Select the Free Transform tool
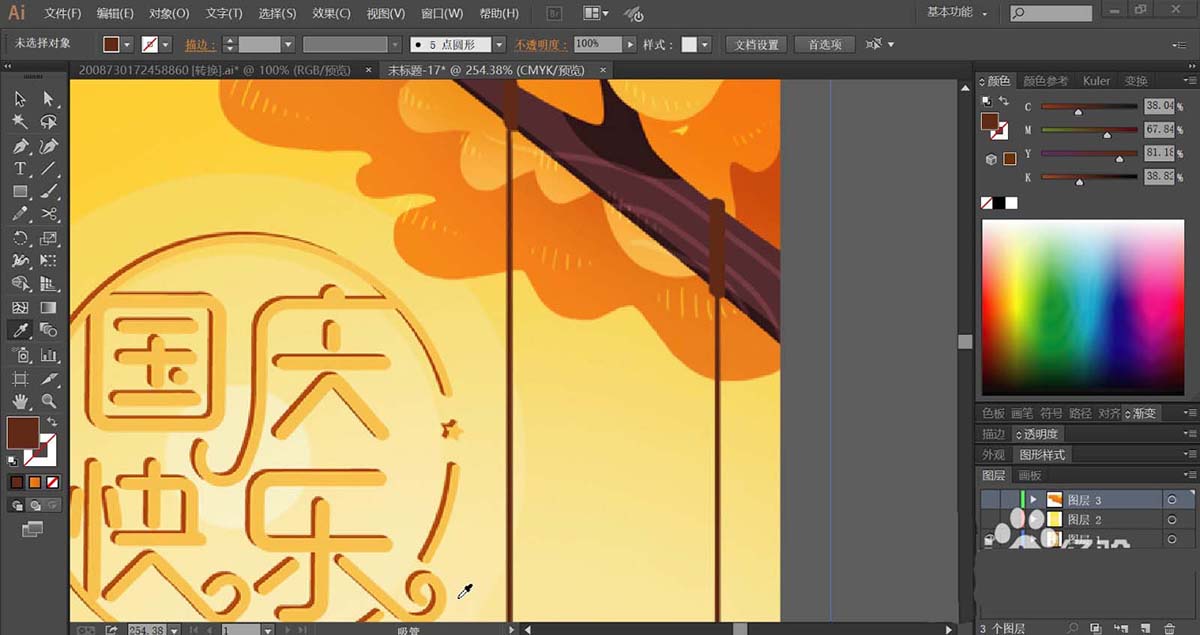 click(48, 261)
